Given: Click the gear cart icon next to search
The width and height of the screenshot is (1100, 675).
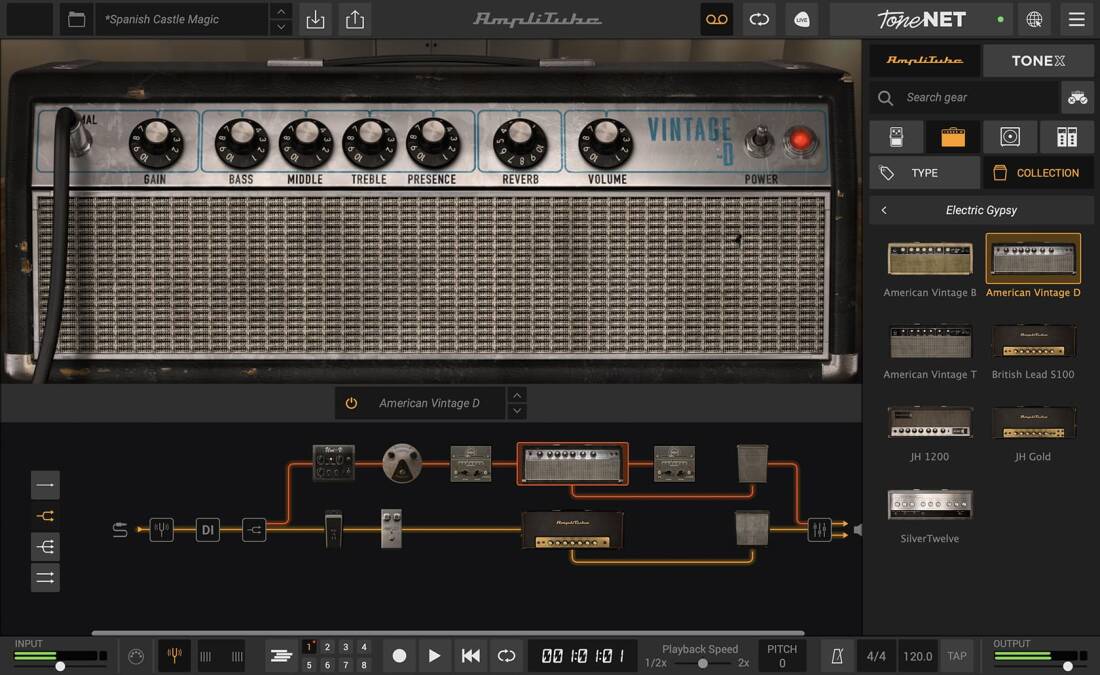Looking at the screenshot, I should click(x=1076, y=97).
